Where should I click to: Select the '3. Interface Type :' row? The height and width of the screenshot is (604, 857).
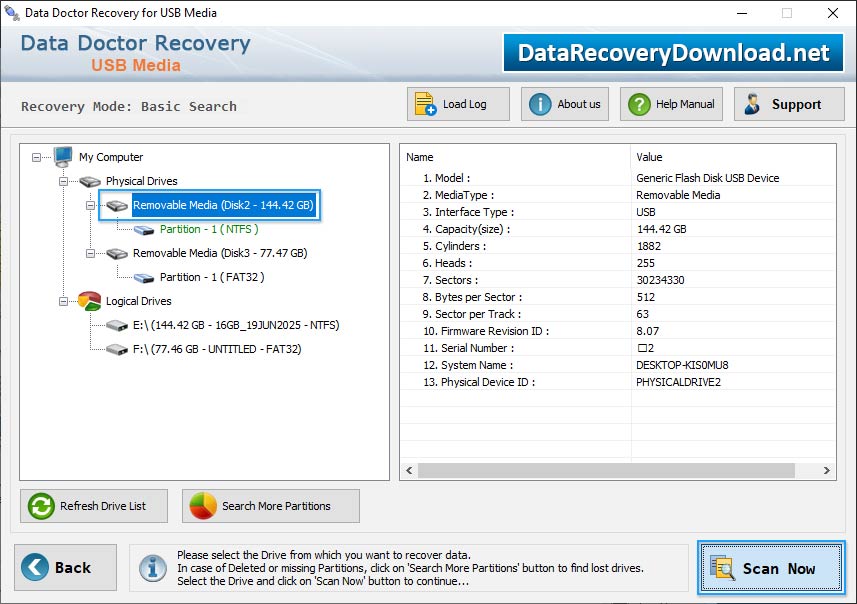tap(618, 212)
